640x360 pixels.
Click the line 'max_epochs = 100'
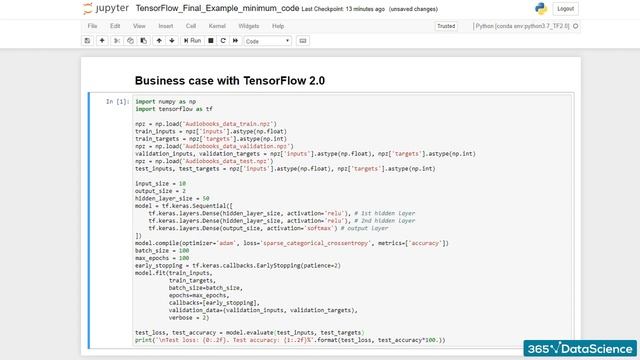162,258
